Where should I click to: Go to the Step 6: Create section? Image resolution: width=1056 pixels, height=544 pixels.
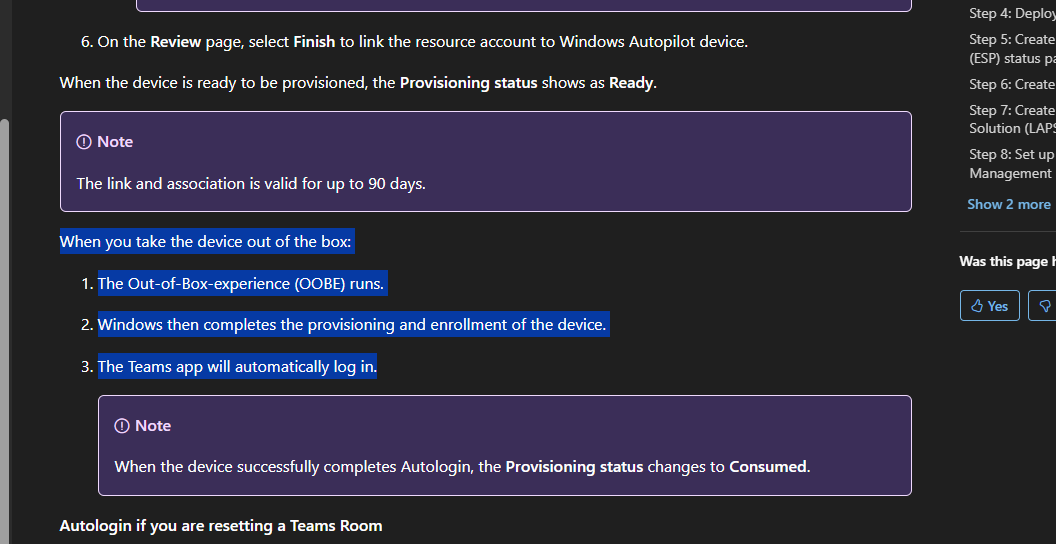[1012, 84]
